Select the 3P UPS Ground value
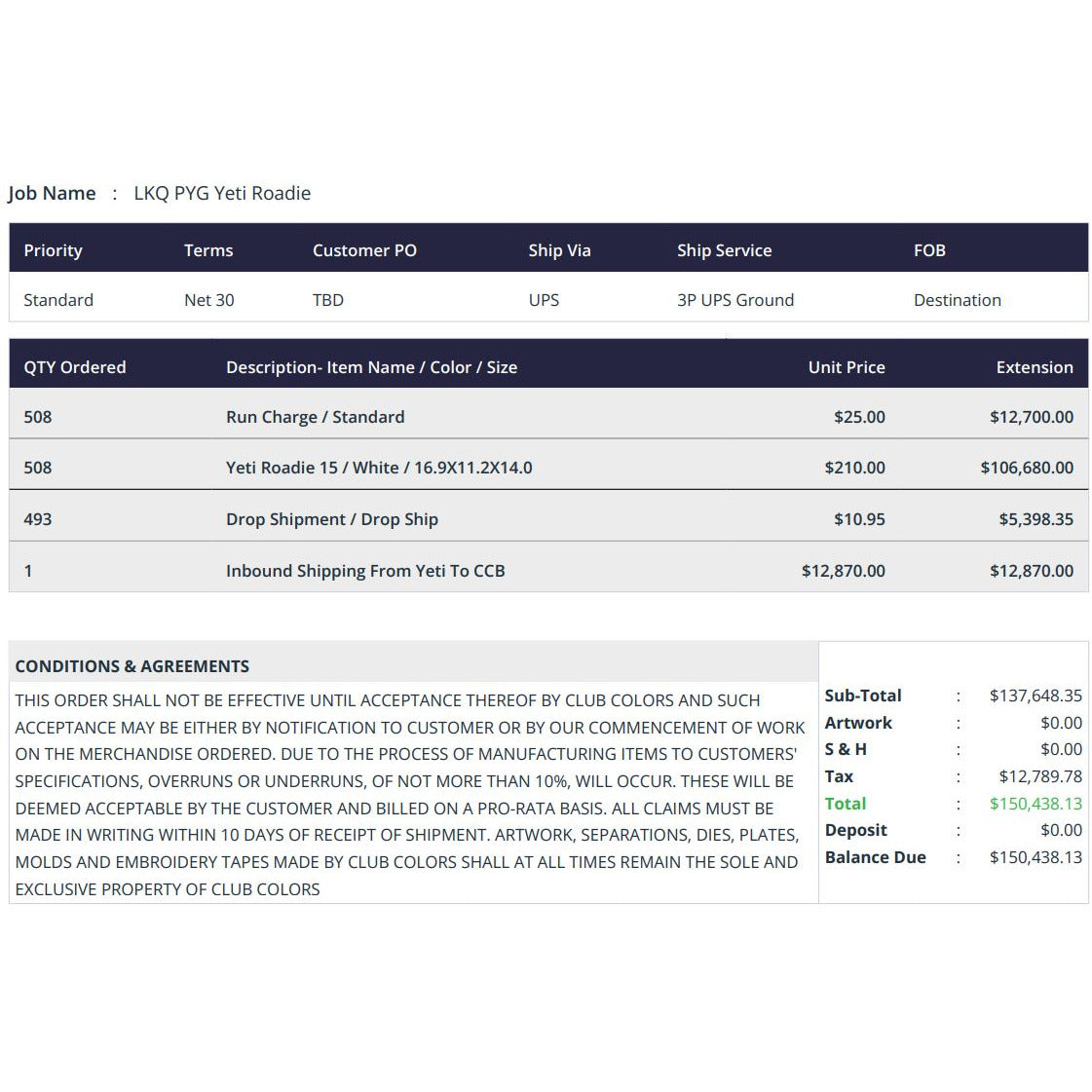This screenshot has width=1092, height=1092. click(735, 300)
